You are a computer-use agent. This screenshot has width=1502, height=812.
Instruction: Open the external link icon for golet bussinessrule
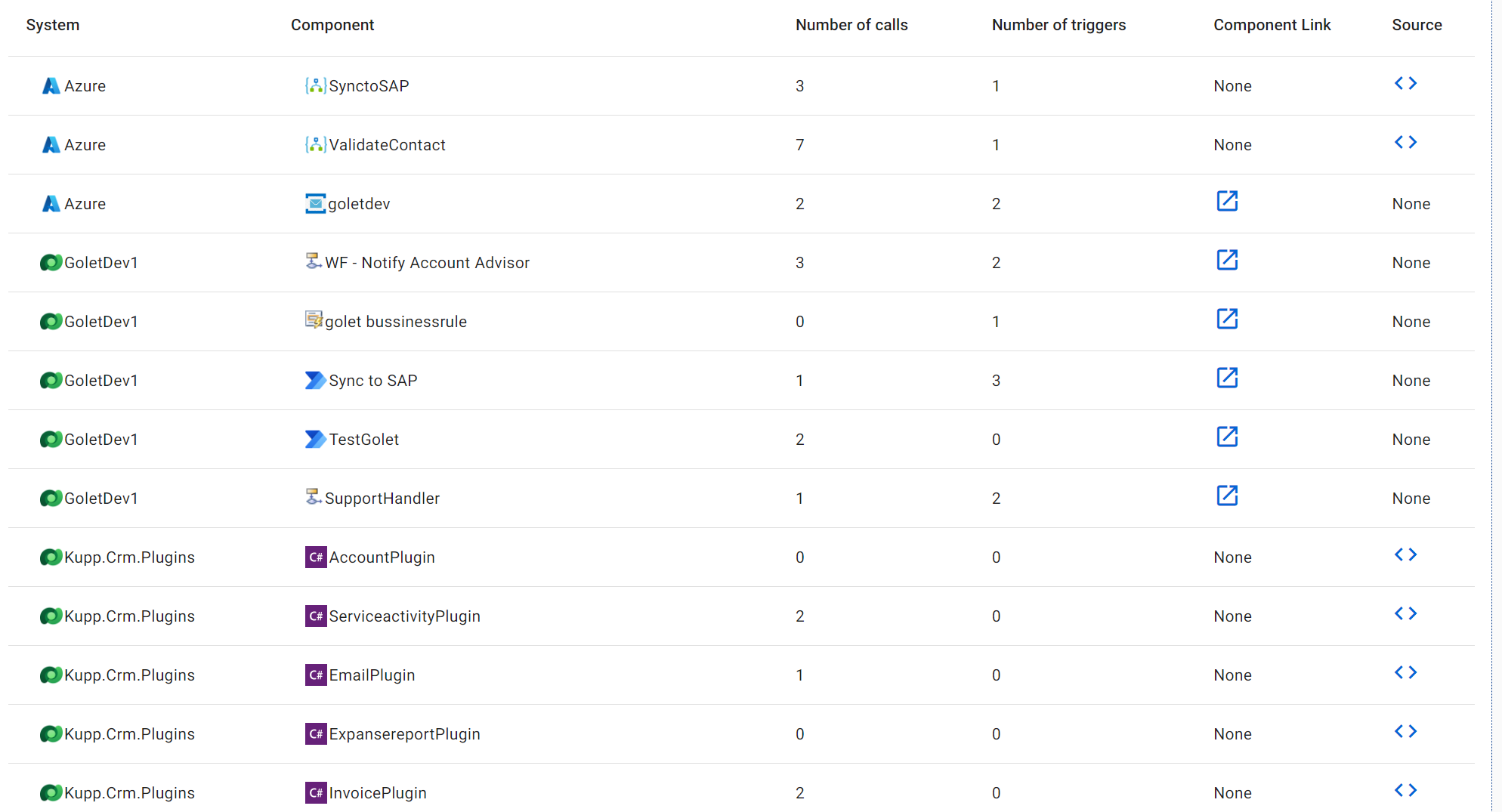click(1228, 320)
